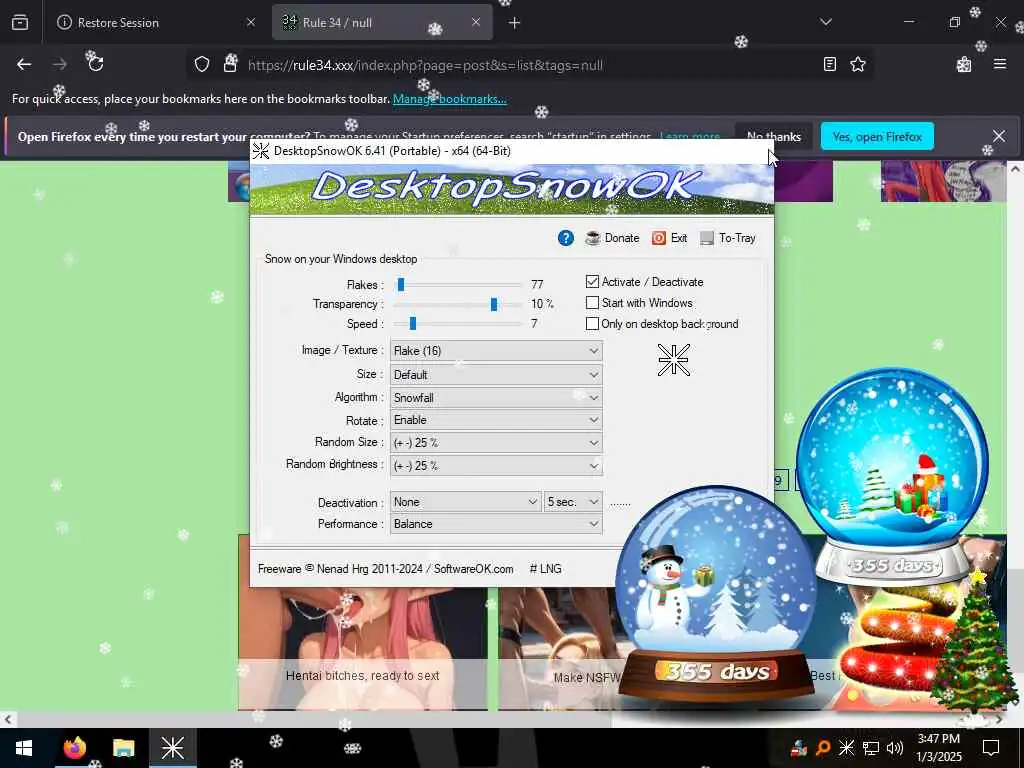Select the Rule 34 / null tab
Viewport: 1024px width, 768px height.
coord(382,23)
